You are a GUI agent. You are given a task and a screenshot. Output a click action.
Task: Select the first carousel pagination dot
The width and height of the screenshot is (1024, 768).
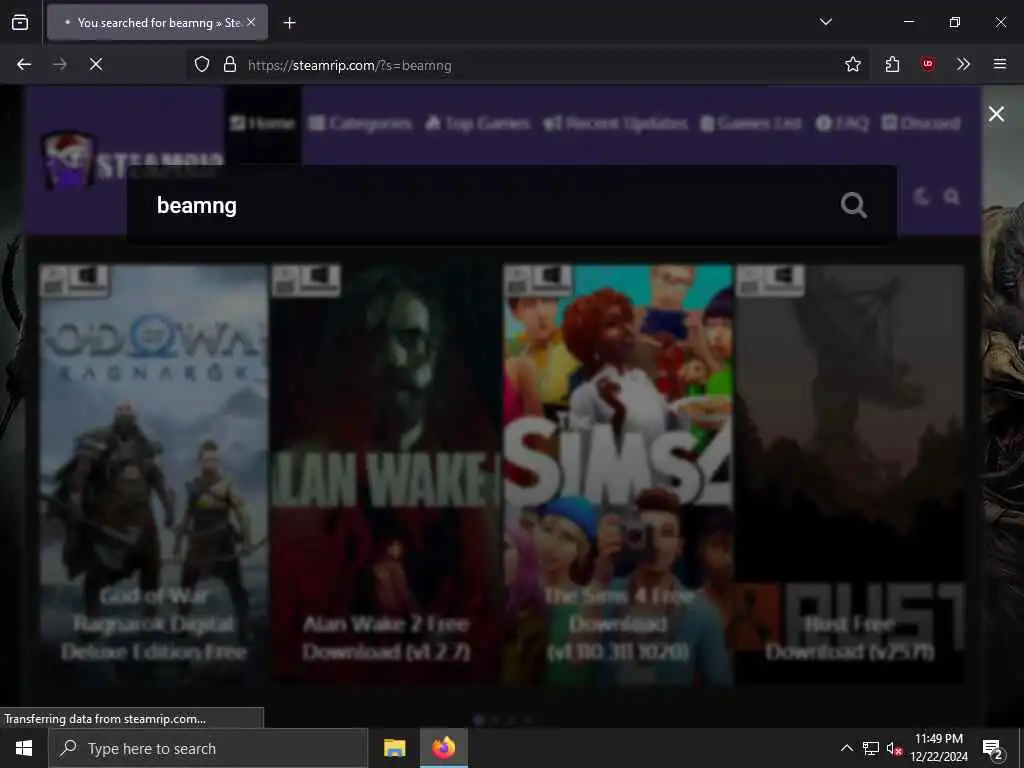pos(479,720)
